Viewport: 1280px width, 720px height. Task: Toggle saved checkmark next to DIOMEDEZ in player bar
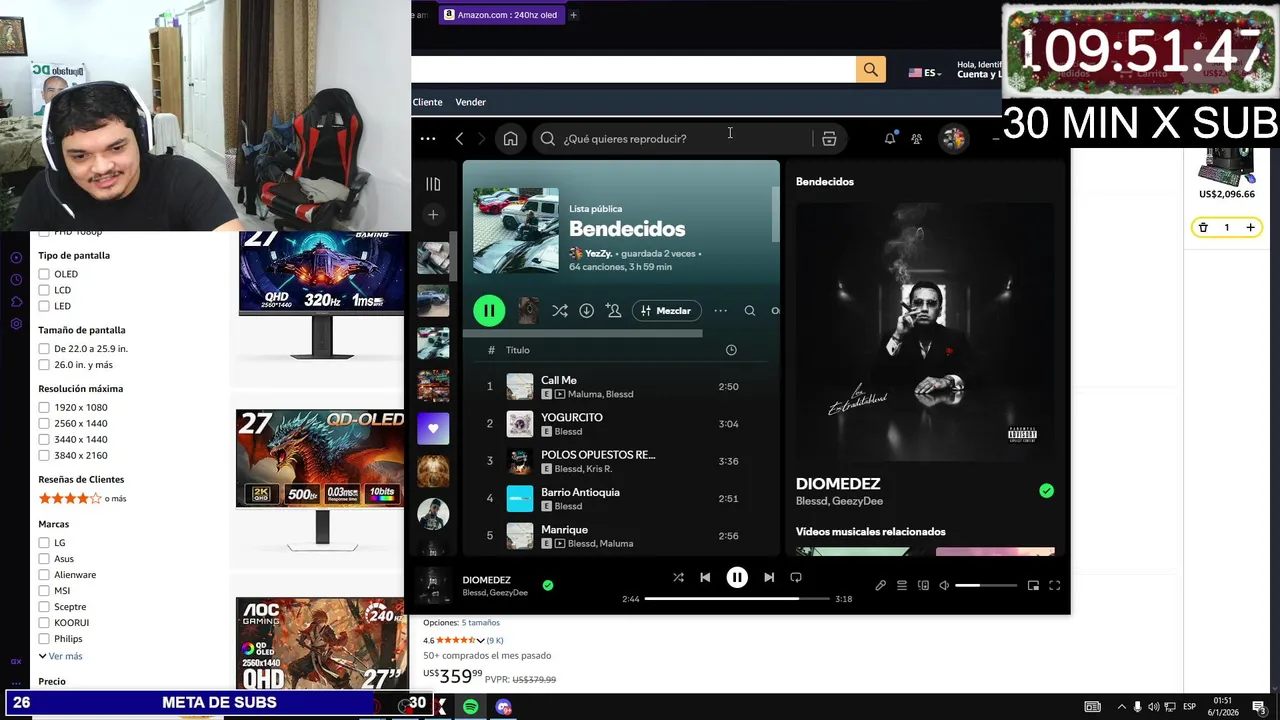[x=547, y=585]
